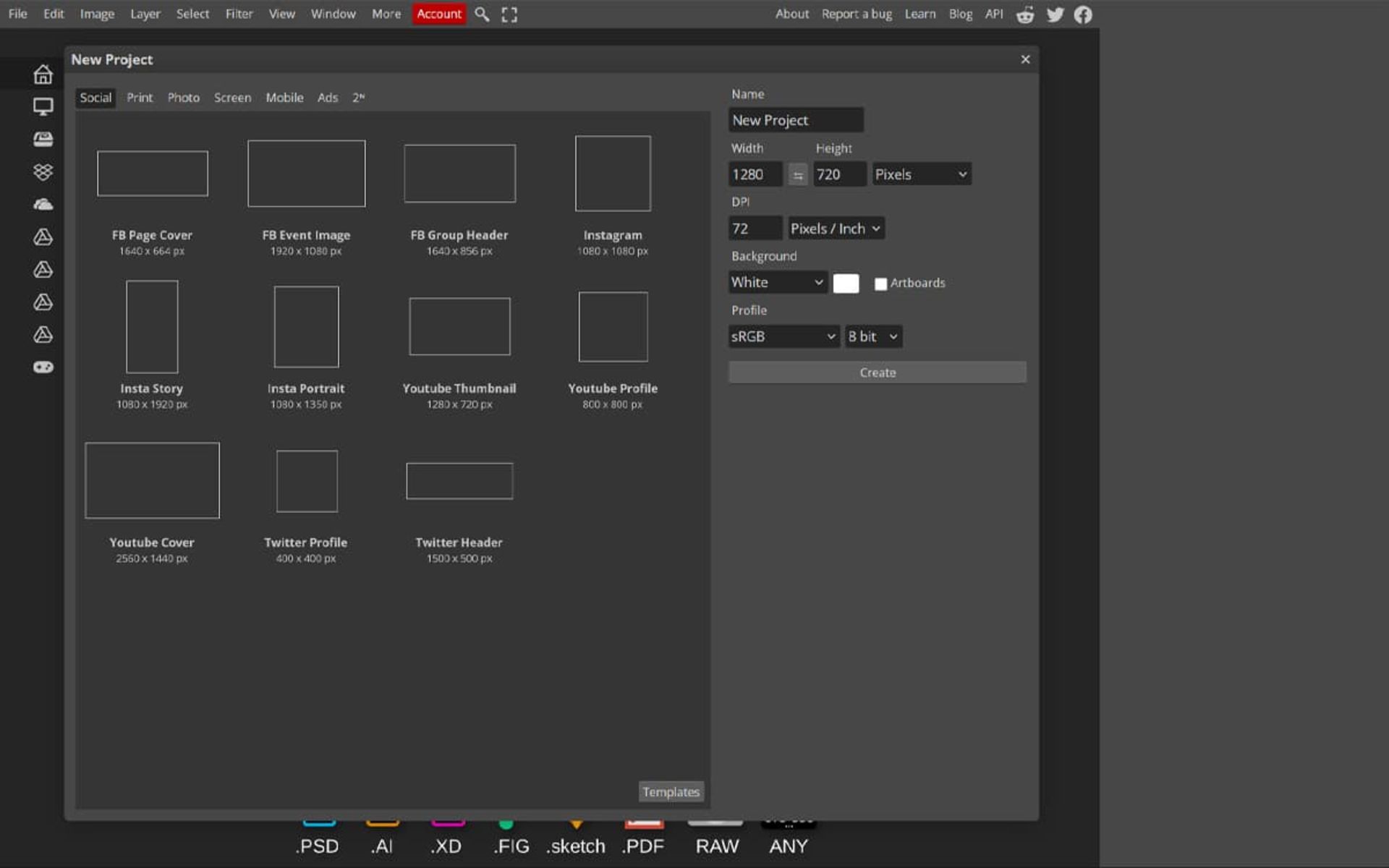
Task: Open the Image menu
Action: (x=97, y=14)
